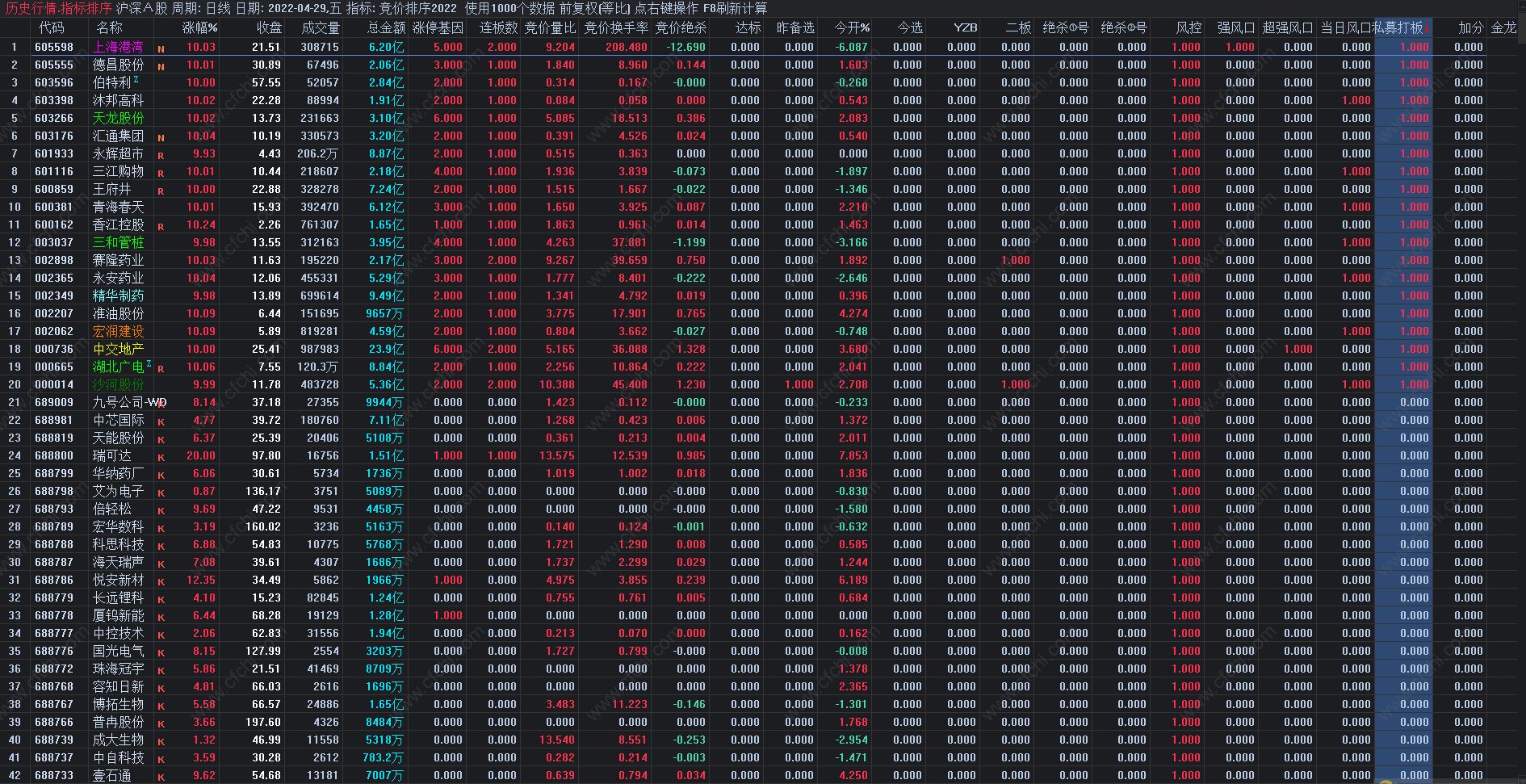The width and height of the screenshot is (1526, 784).
Task: Sort by 成交量 column header
Action: (x=321, y=27)
